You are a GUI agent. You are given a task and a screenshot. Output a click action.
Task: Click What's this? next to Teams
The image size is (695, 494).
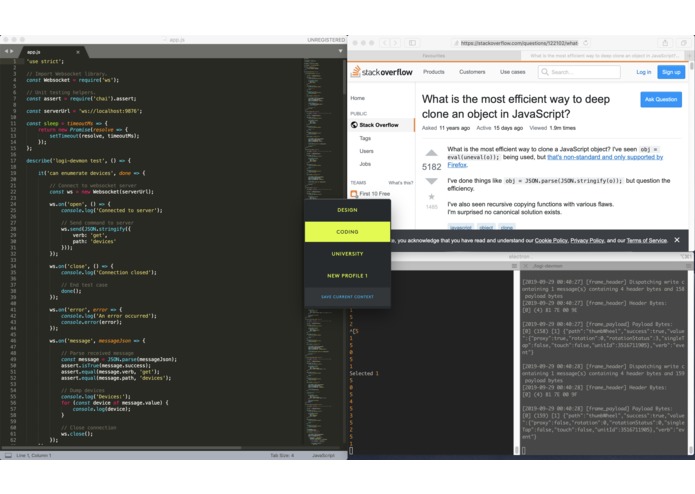tap(401, 183)
